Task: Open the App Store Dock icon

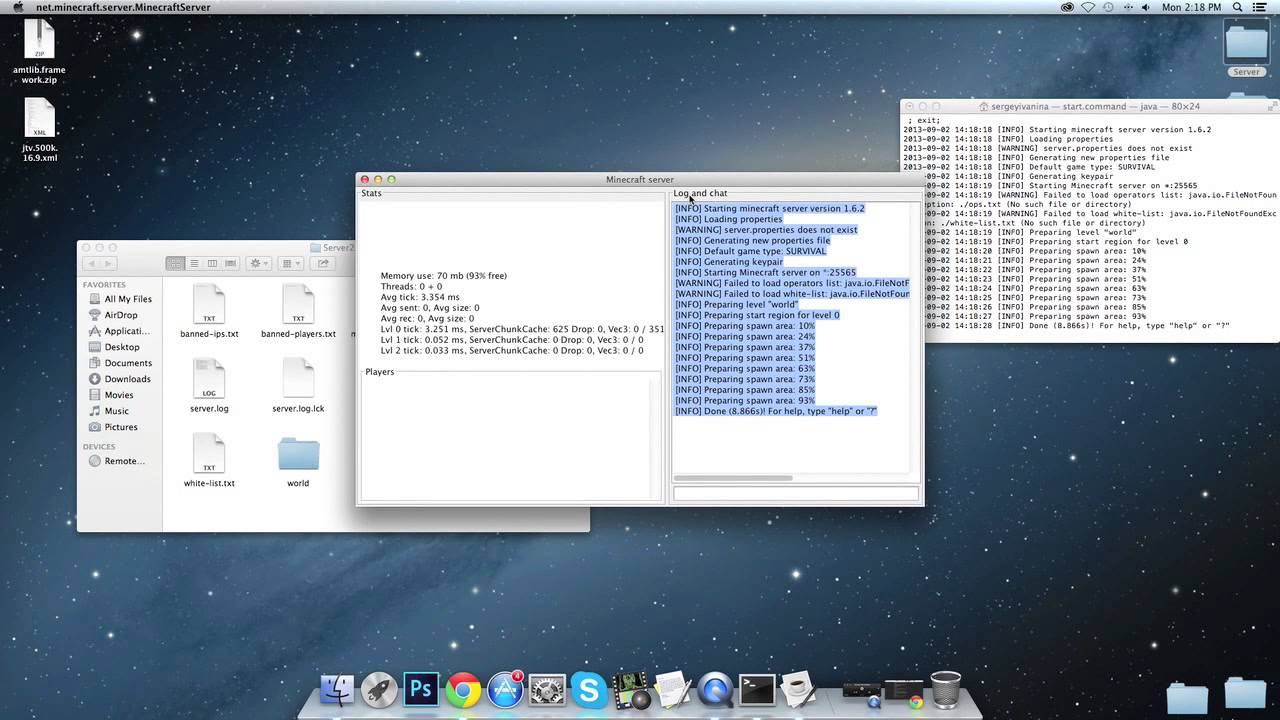Action: 505,690
